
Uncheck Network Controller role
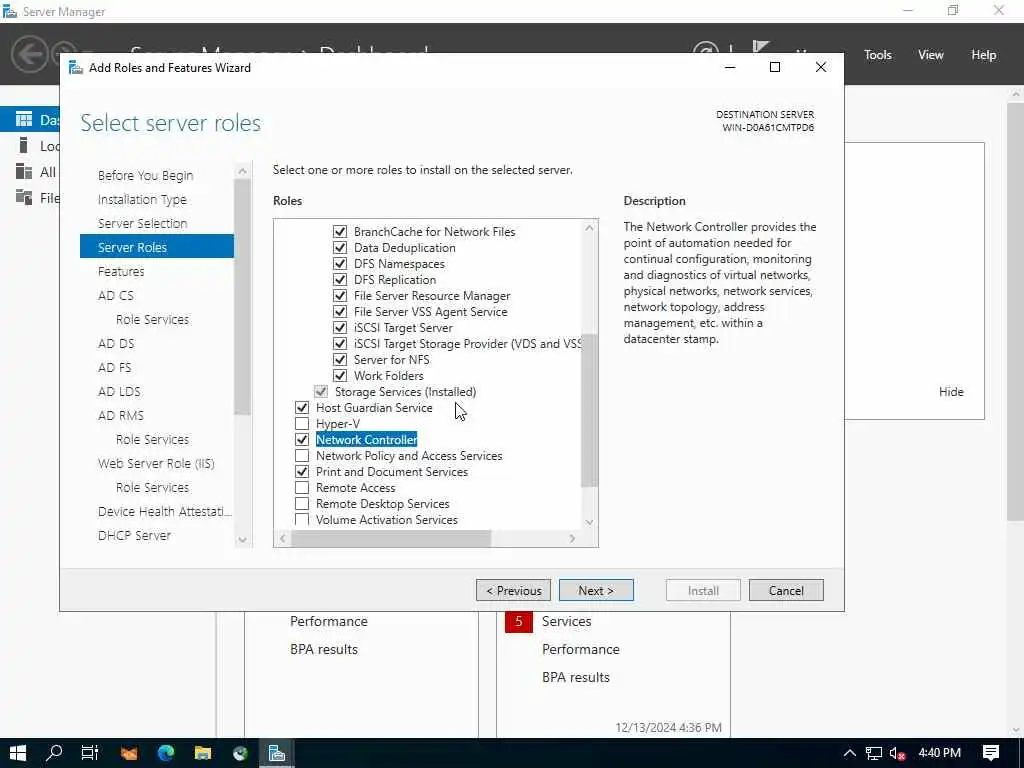pyautogui.click(x=302, y=440)
